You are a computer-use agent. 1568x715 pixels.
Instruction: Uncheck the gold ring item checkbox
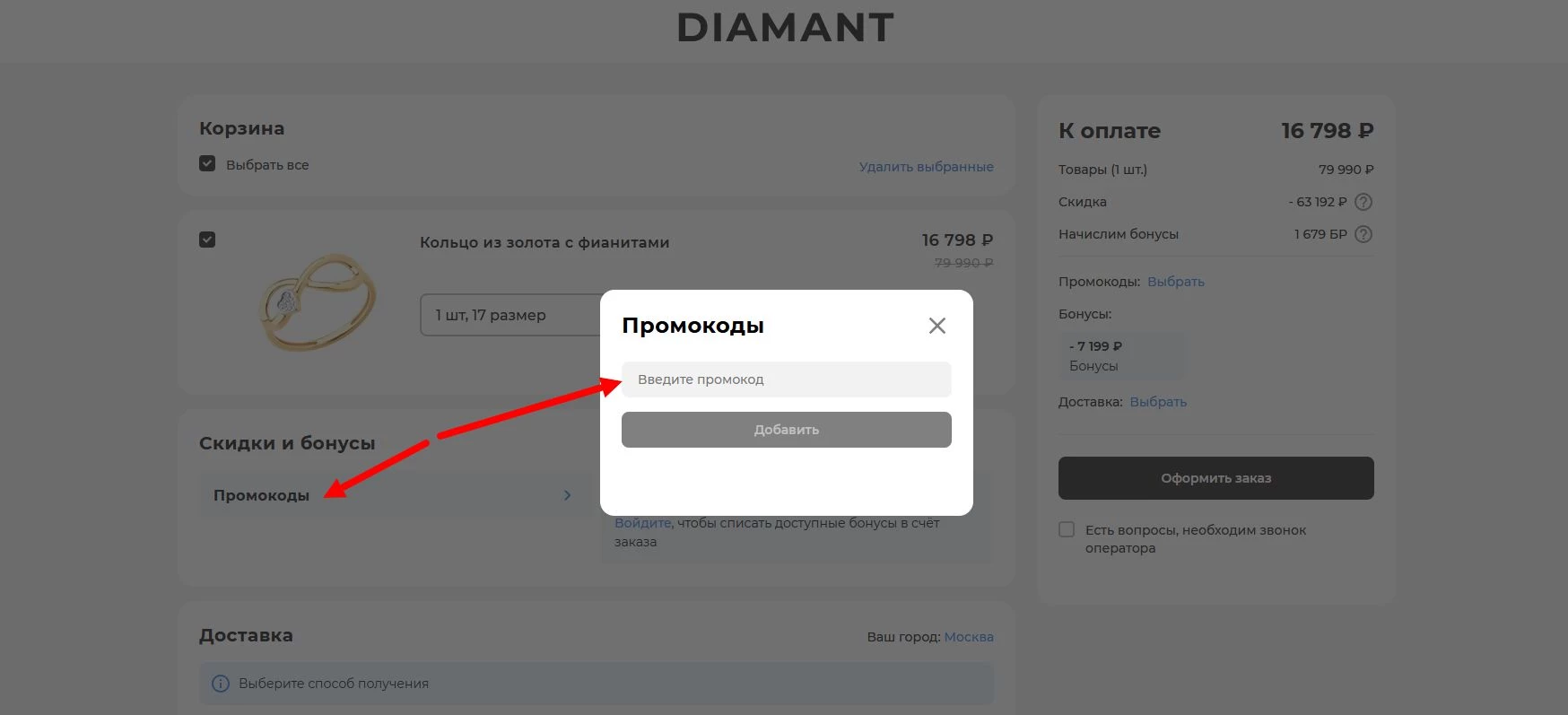pos(207,240)
